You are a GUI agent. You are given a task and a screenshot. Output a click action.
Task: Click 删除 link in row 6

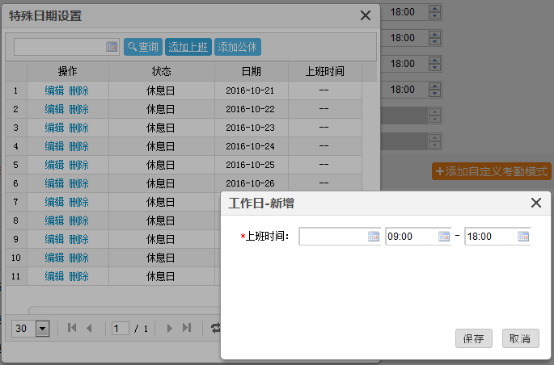79,183
